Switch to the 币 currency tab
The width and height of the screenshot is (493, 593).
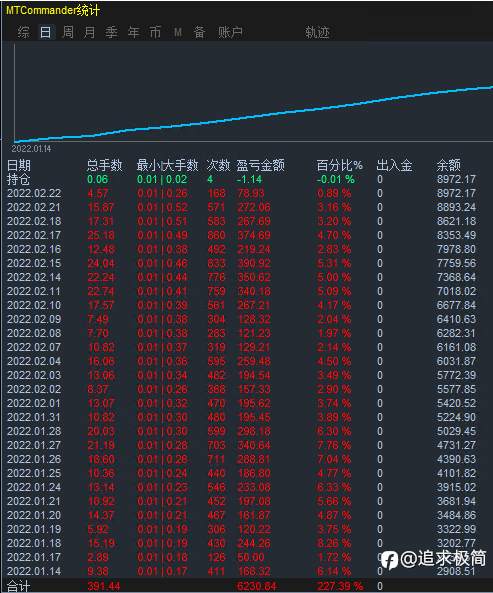pos(155,32)
